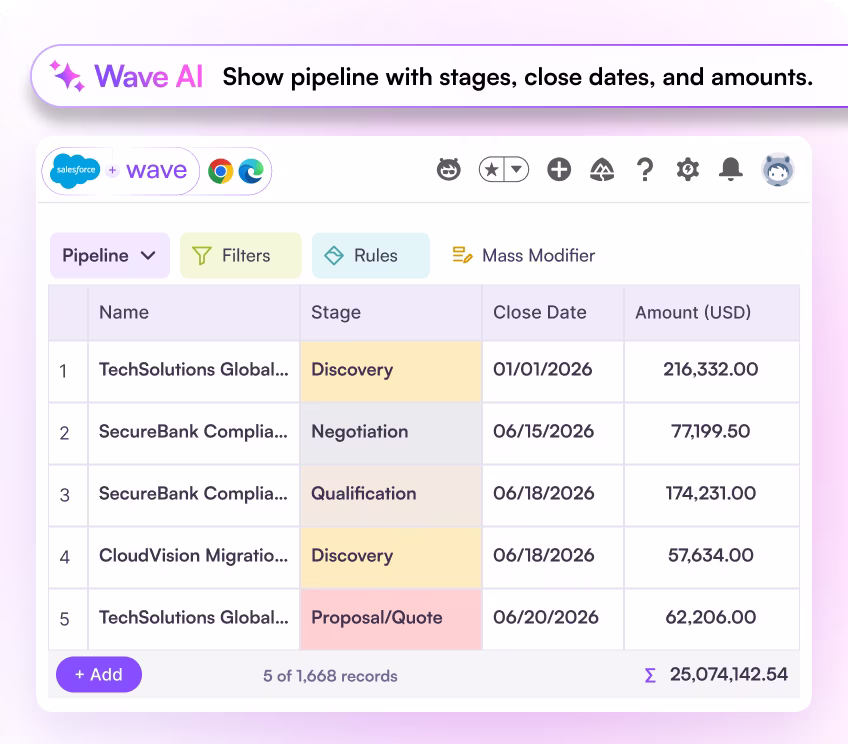This screenshot has width=848, height=744.
Task: Click the Amount (USD) column header
Action: pyautogui.click(x=712, y=313)
